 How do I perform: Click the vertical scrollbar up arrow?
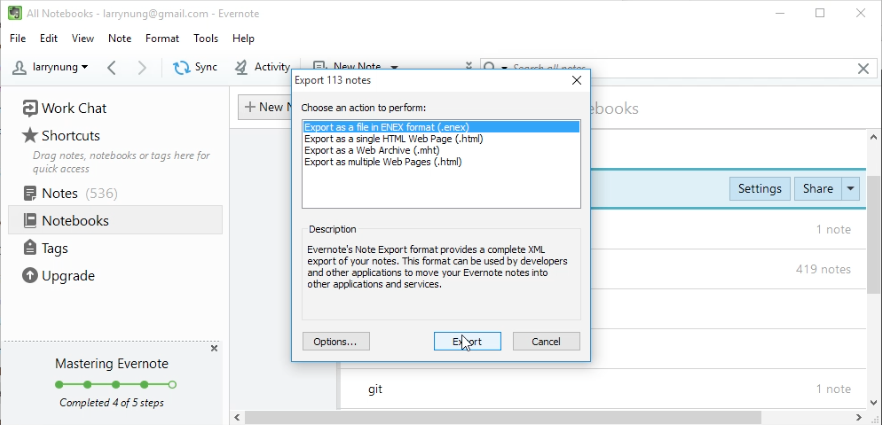coord(874,137)
